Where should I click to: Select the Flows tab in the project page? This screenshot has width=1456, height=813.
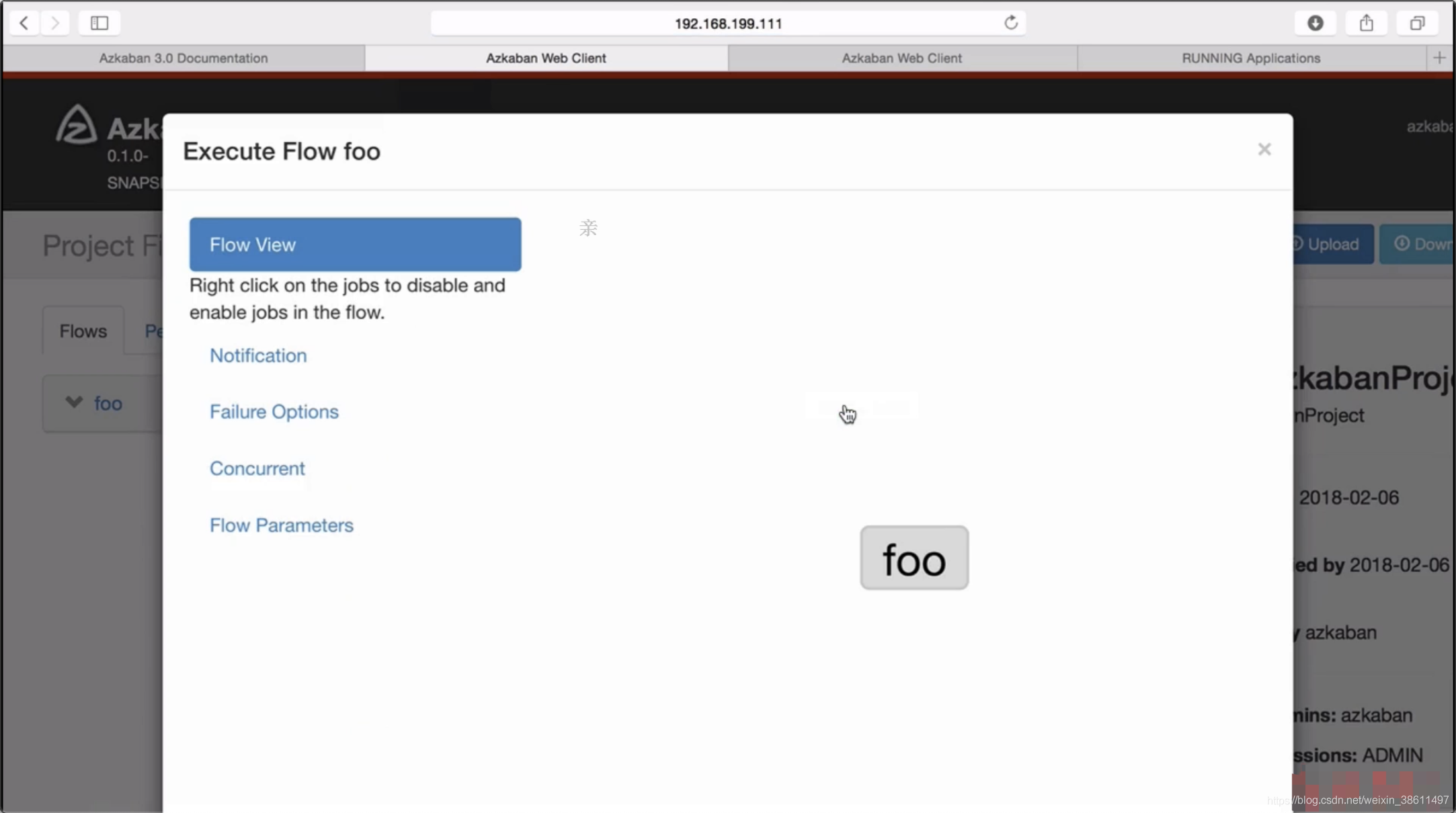(x=83, y=331)
